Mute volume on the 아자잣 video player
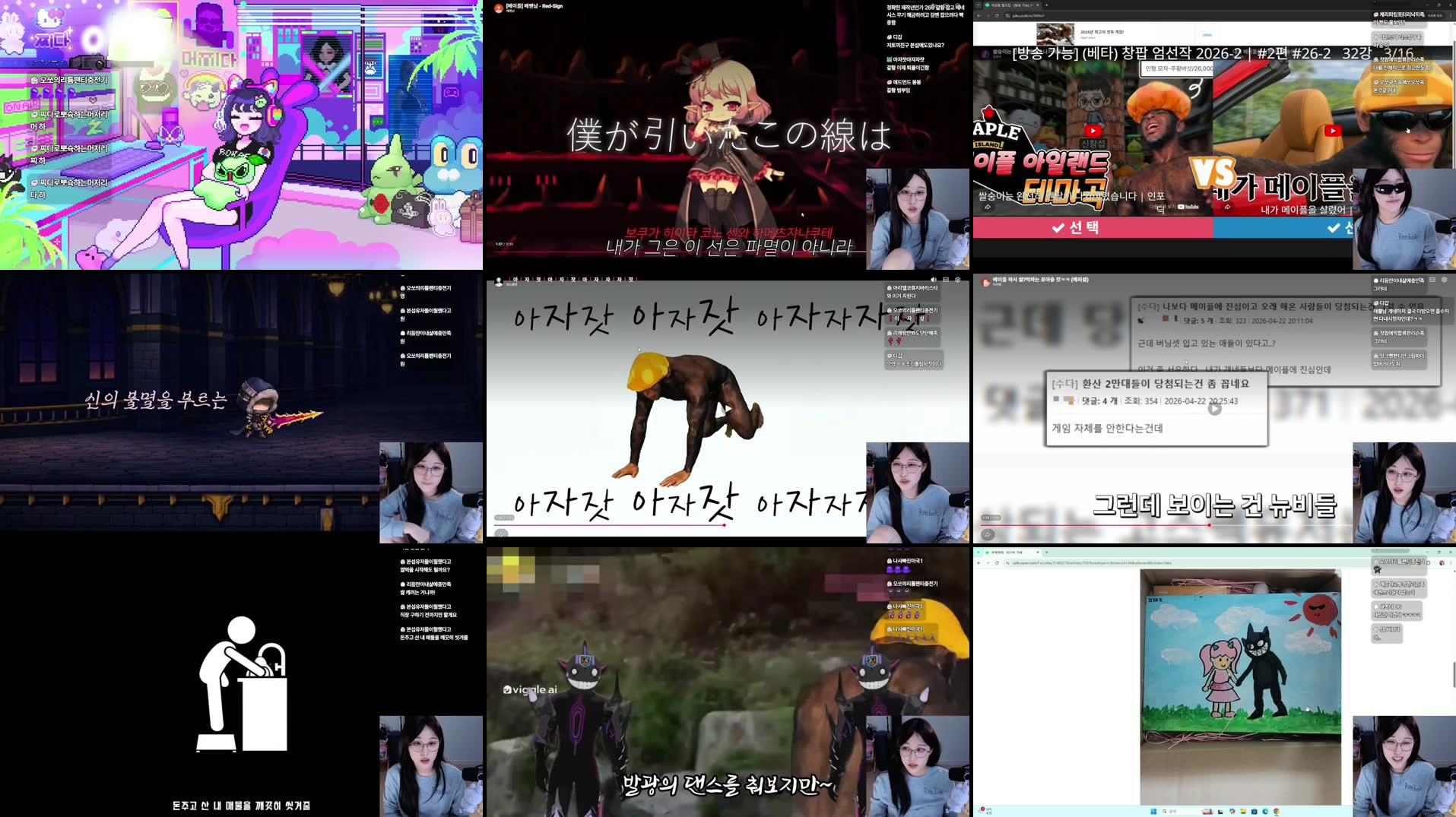The width and height of the screenshot is (1456, 817). (934, 279)
